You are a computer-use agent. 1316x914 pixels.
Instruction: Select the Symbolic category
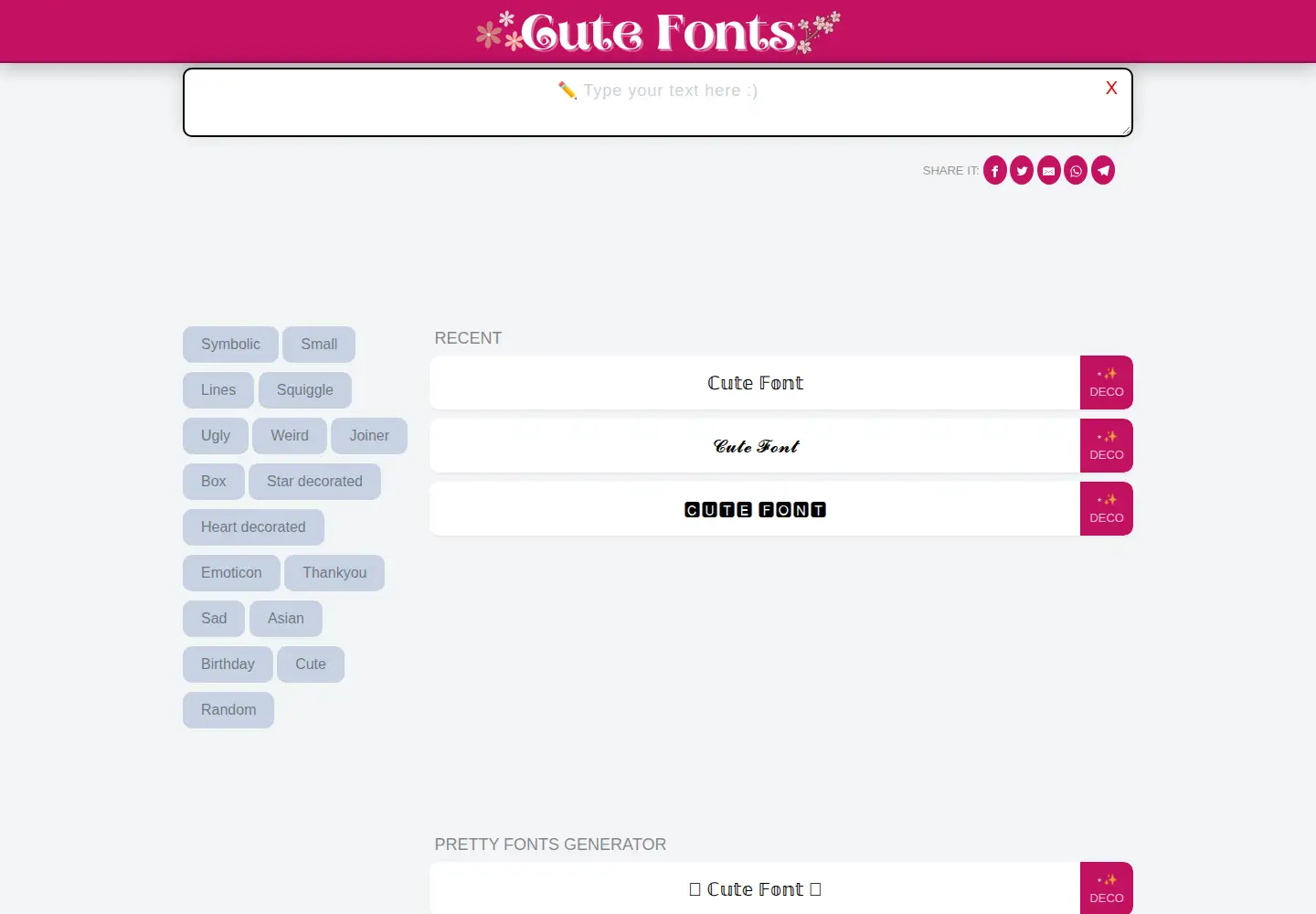click(x=230, y=345)
